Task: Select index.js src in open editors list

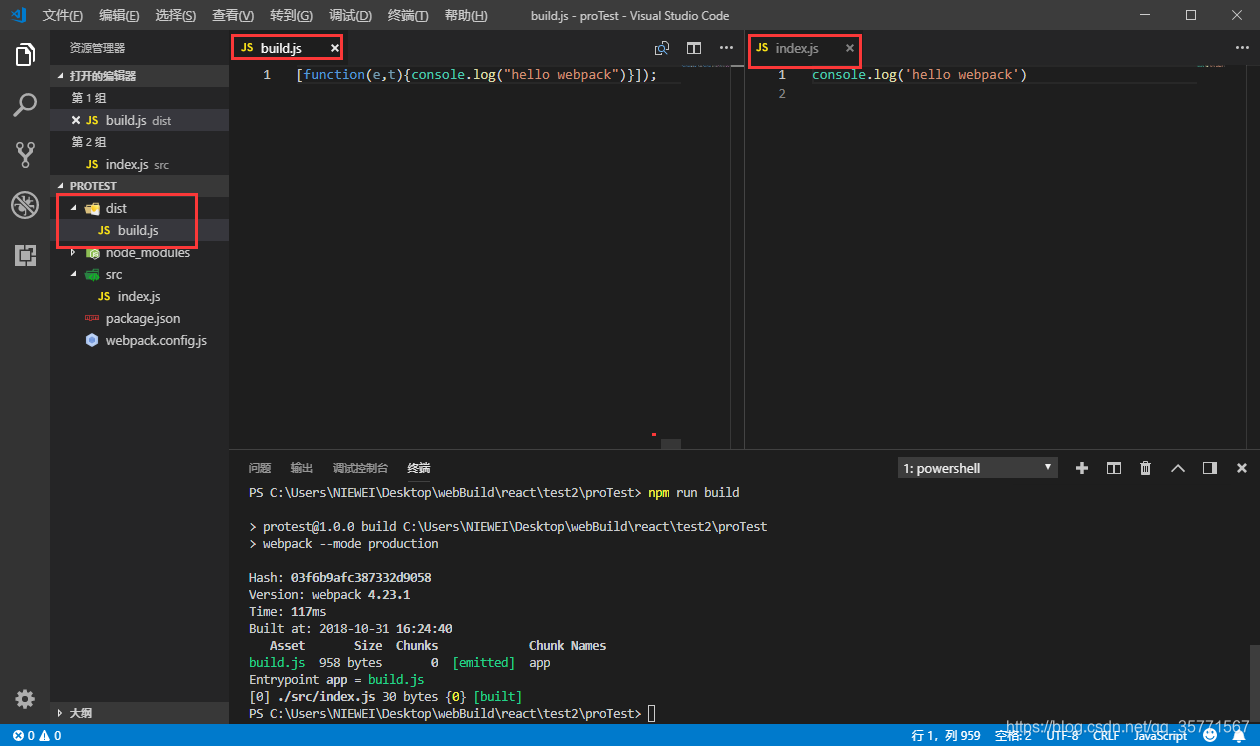Action: (x=139, y=164)
